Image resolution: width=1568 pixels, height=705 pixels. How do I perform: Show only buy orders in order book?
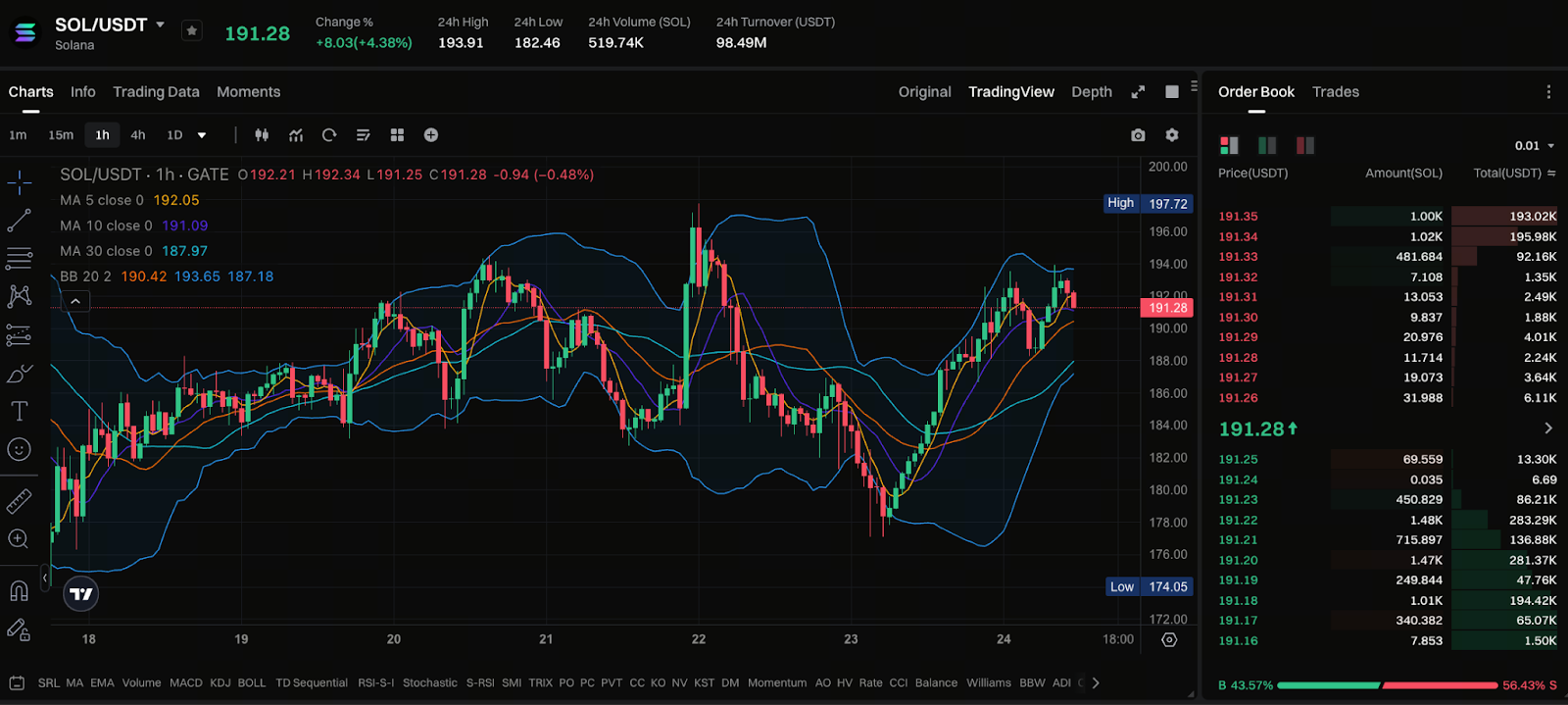pyautogui.click(x=1267, y=145)
